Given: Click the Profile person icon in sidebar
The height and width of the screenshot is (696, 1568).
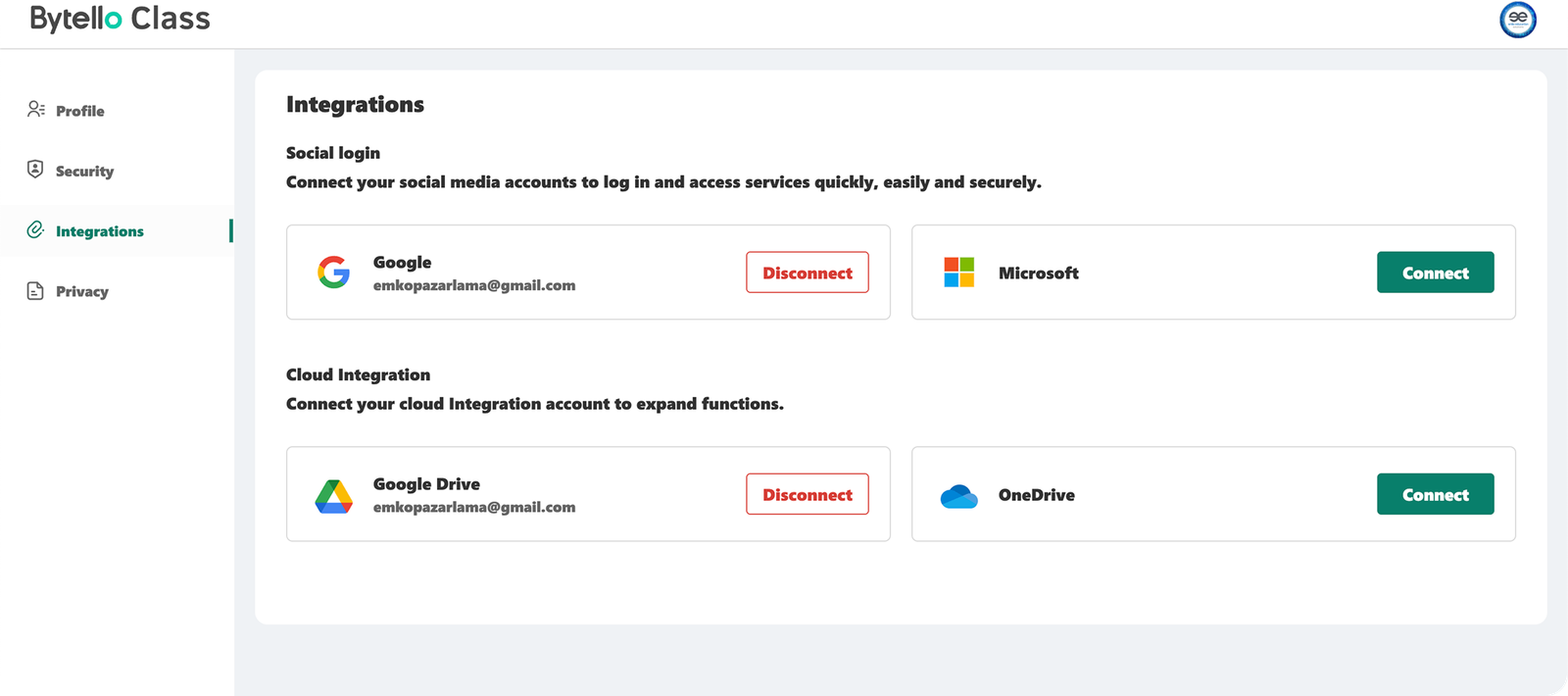Looking at the screenshot, I should [x=36, y=110].
